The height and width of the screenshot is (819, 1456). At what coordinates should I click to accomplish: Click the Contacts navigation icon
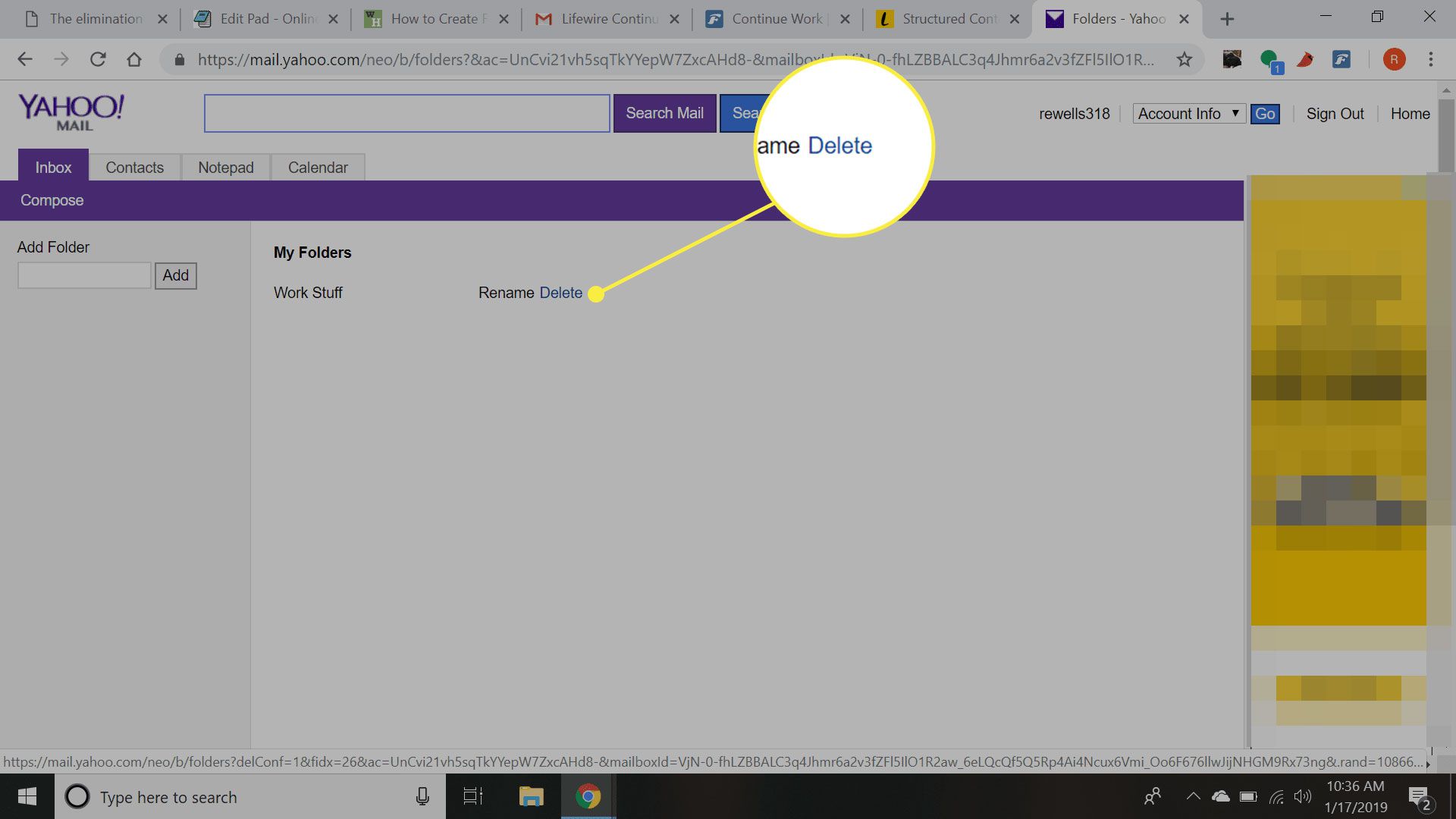[134, 167]
